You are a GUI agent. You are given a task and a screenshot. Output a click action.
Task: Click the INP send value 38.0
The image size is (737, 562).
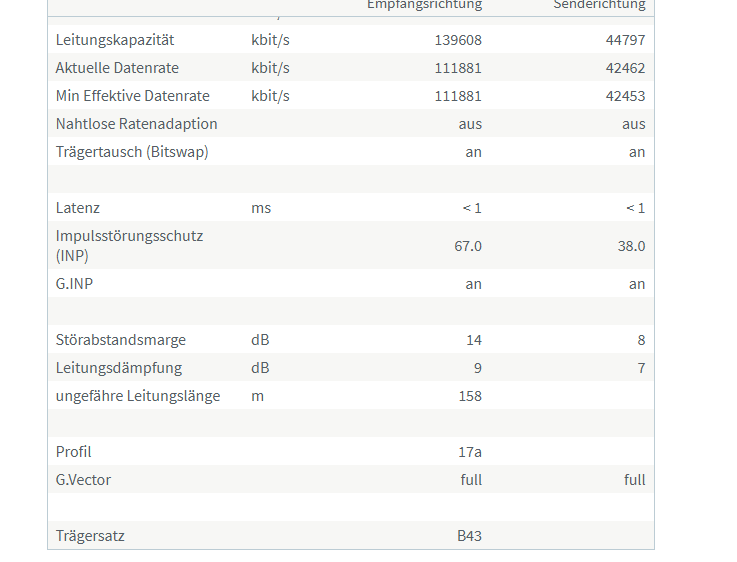pyautogui.click(x=631, y=246)
